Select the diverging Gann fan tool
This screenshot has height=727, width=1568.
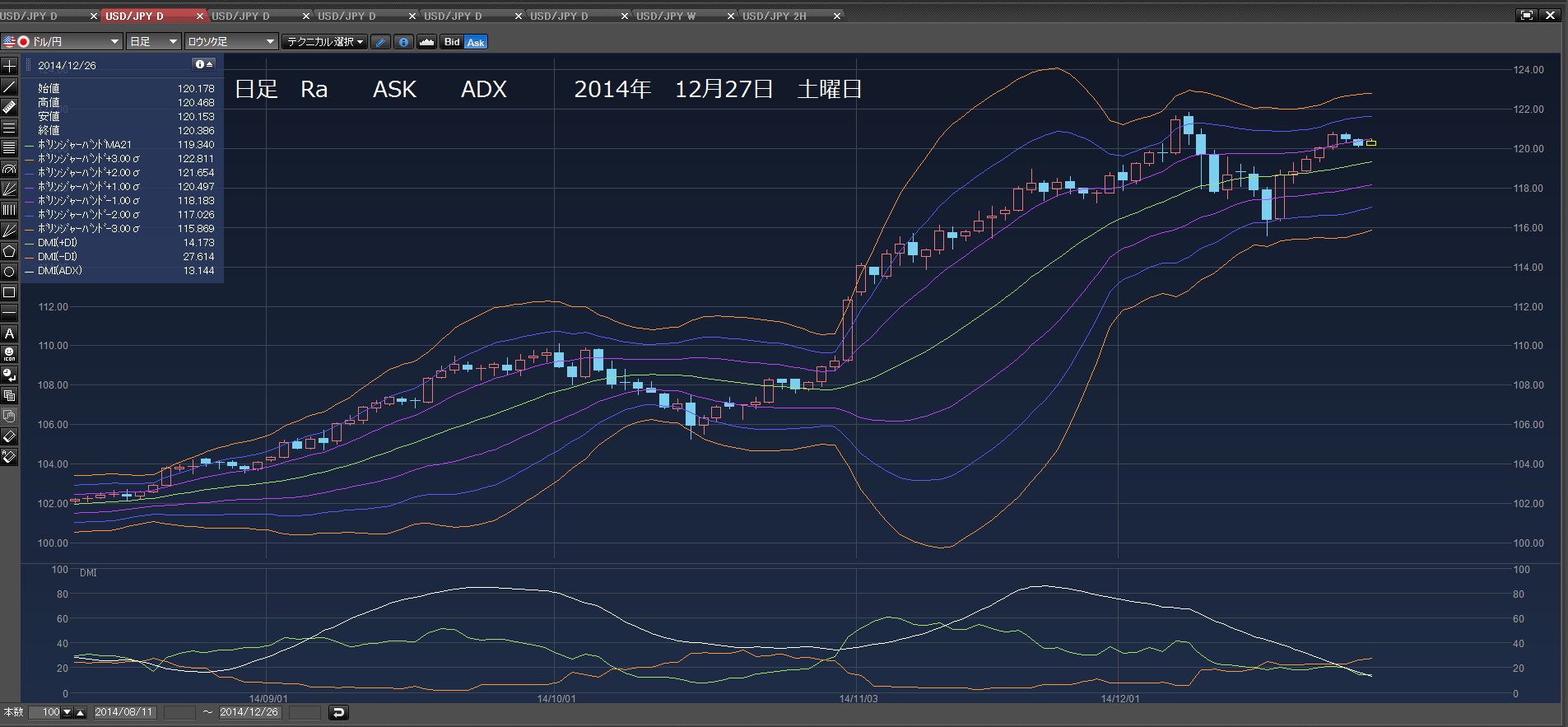[x=9, y=231]
